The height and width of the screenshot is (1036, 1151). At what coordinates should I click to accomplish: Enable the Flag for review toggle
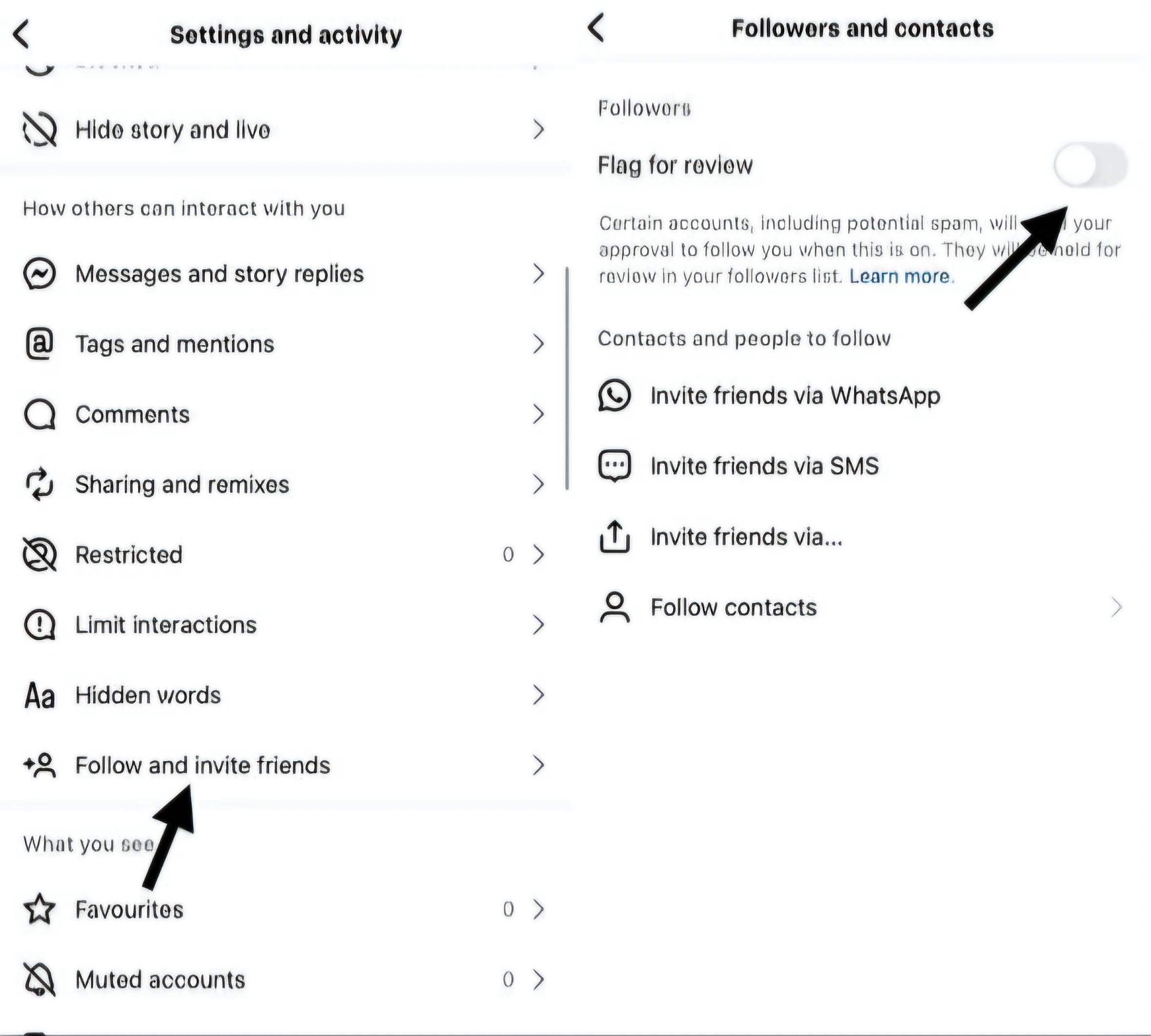[x=1090, y=165]
